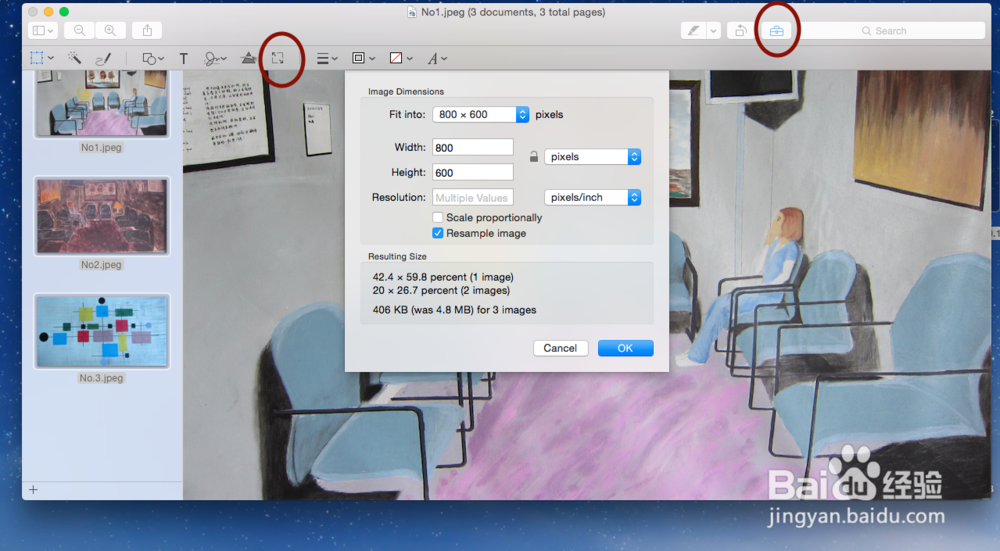Click the 42.4 × 59.8 percent text
The image size is (1000, 551).
click(443, 277)
